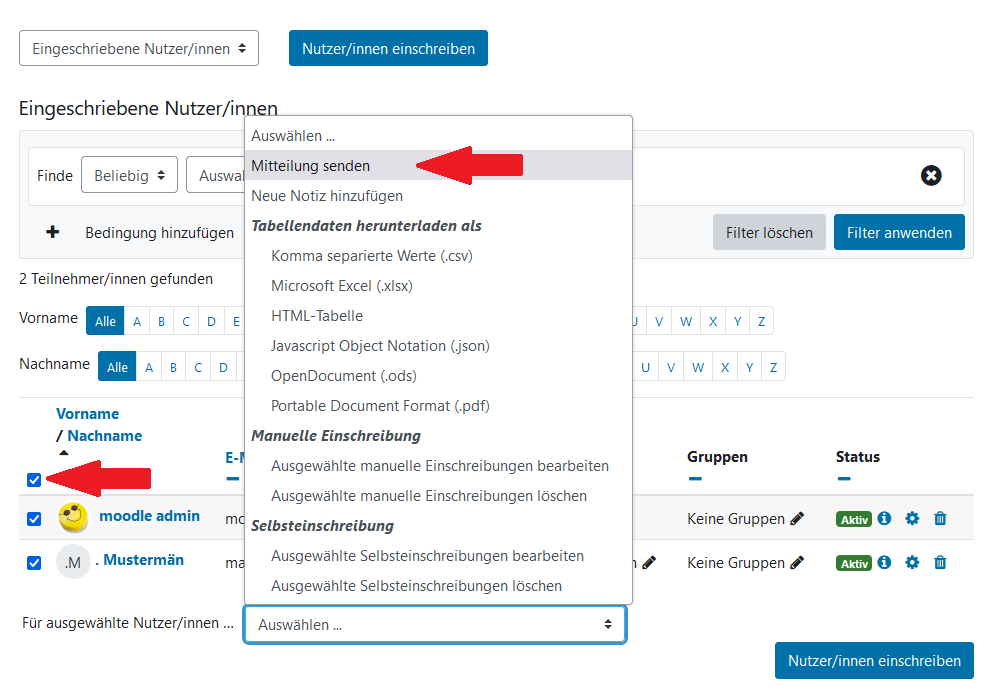Open the Beliebig match-type dropdown
992x698 pixels.
(129, 175)
